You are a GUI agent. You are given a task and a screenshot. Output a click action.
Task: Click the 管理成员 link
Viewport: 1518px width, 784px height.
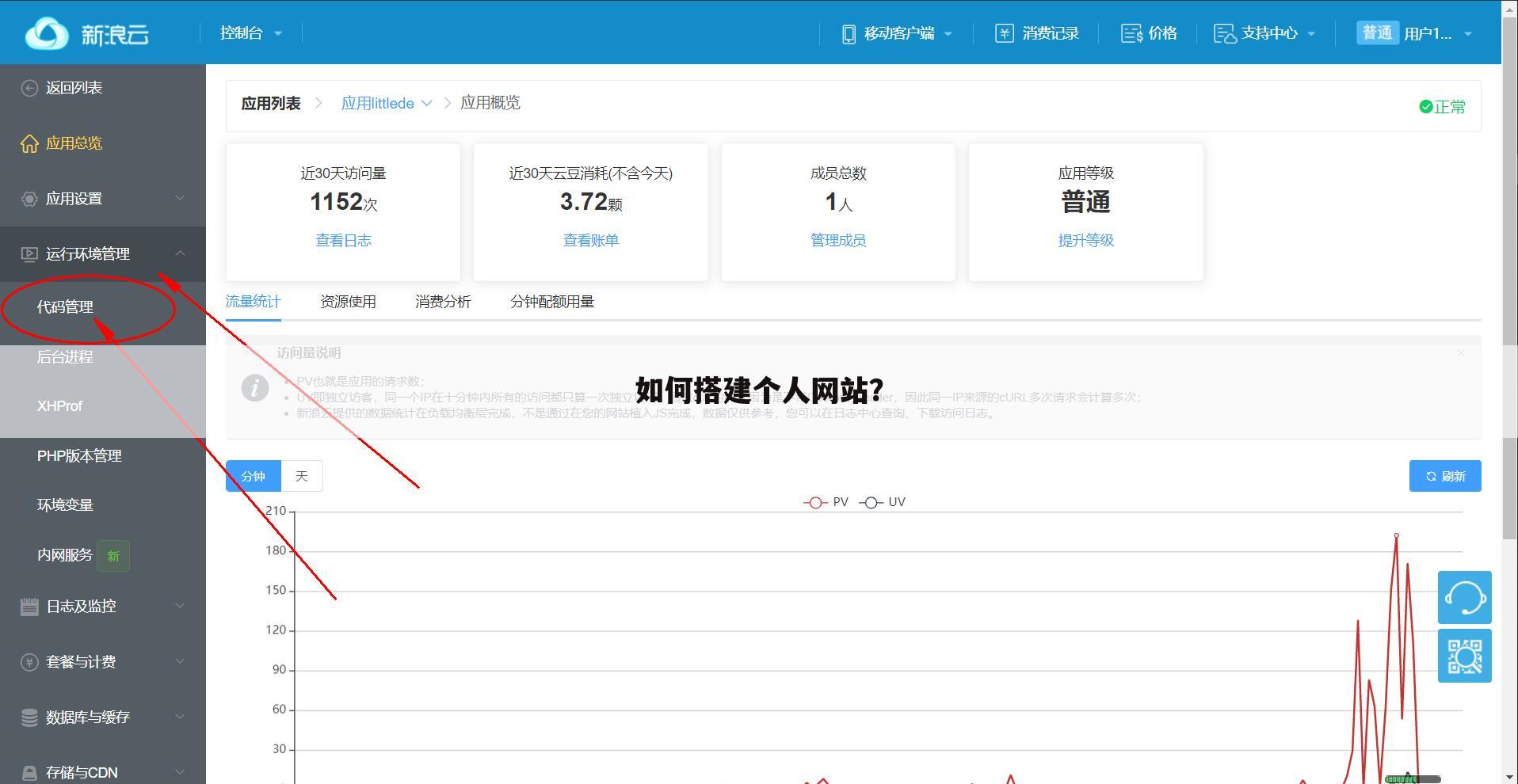coord(838,241)
